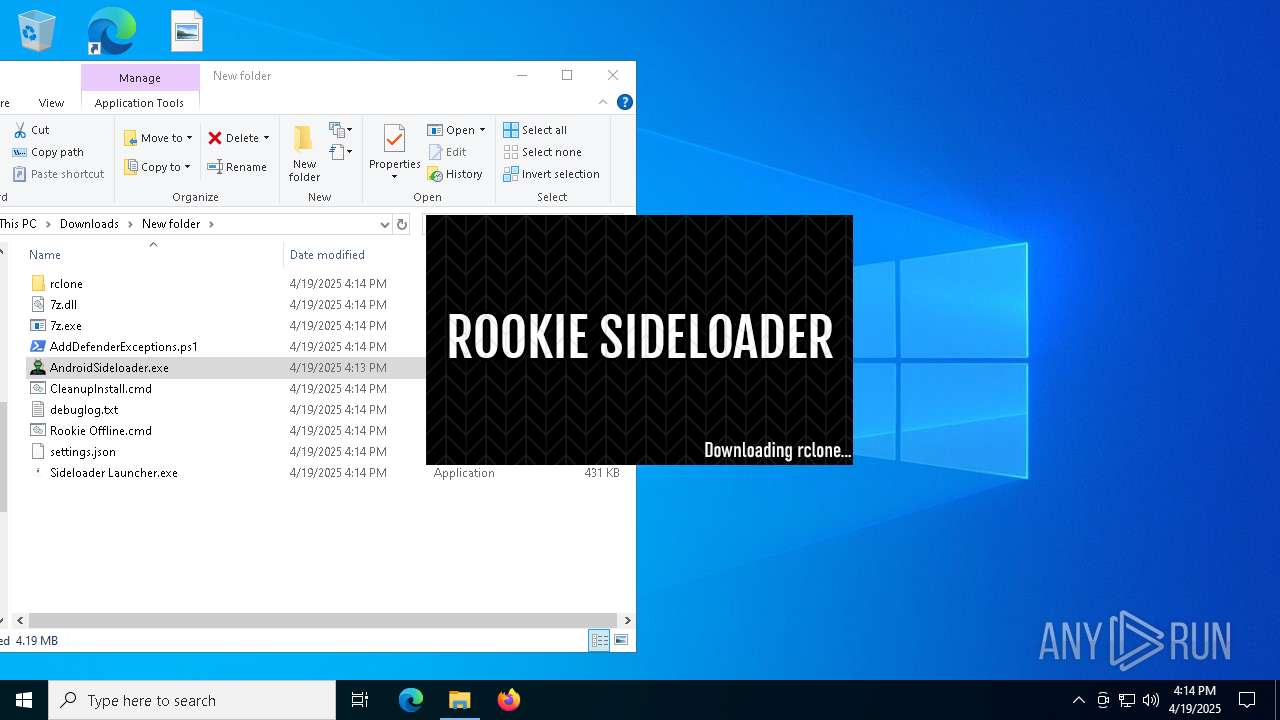
Task: Open the Manage ribbon tab
Action: pyautogui.click(x=140, y=78)
